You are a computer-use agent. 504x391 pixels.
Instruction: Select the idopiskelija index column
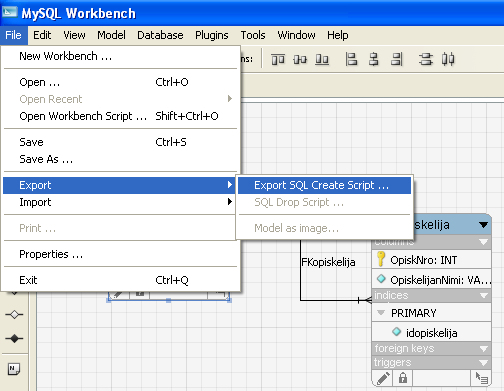(x=432, y=332)
